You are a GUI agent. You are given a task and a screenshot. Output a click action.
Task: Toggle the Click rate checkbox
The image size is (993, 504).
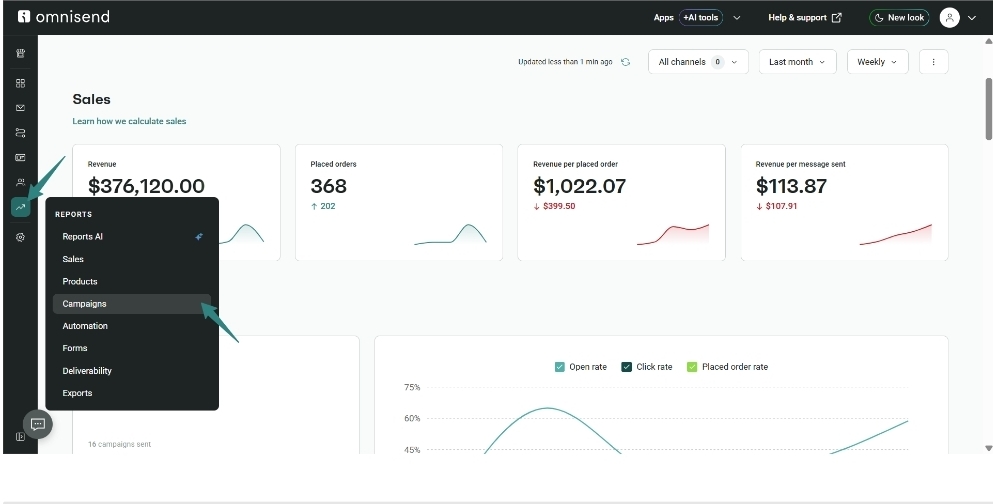click(626, 367)
